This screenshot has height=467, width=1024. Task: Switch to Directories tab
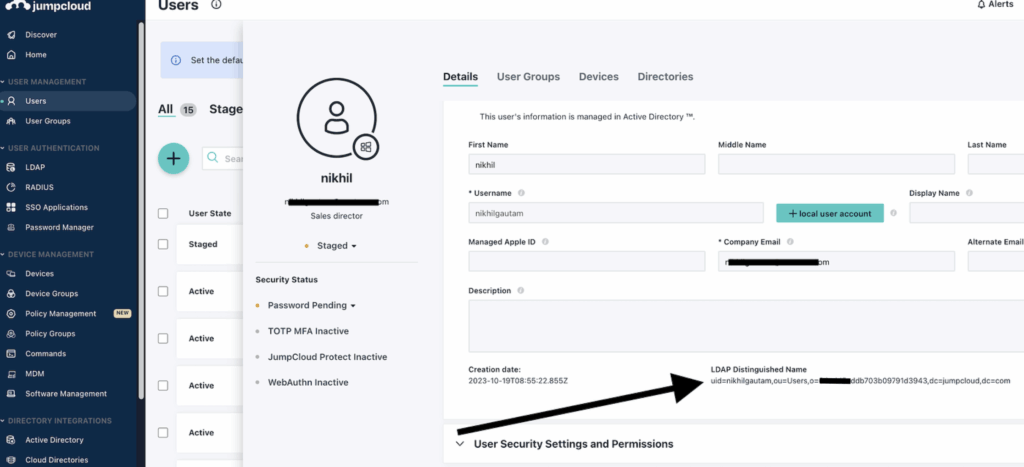(x=665, y=77)
